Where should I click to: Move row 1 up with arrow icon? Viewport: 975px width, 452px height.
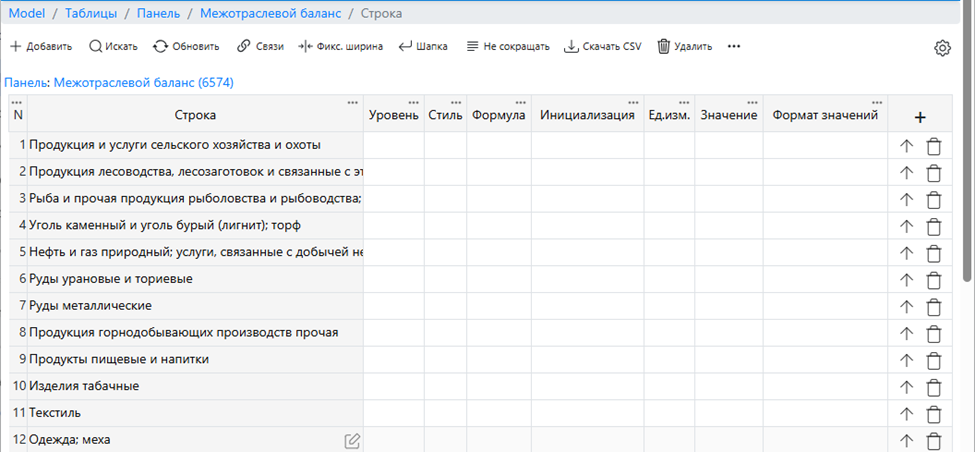click(x=907, y=146)
